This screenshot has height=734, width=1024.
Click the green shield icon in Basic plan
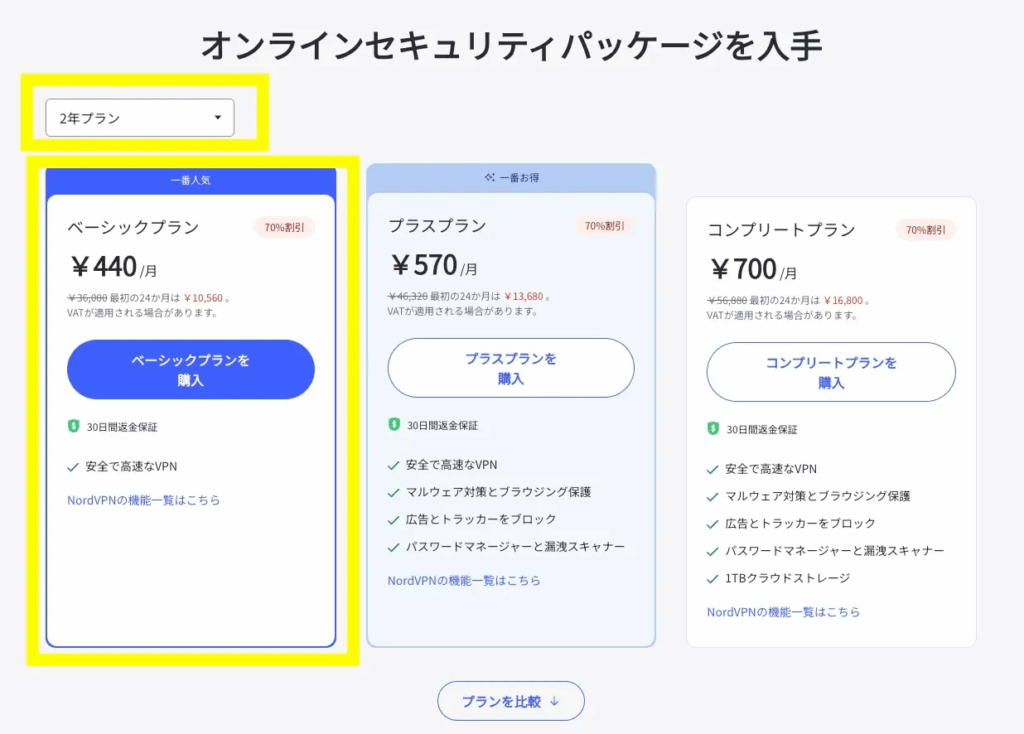[74, 426]
